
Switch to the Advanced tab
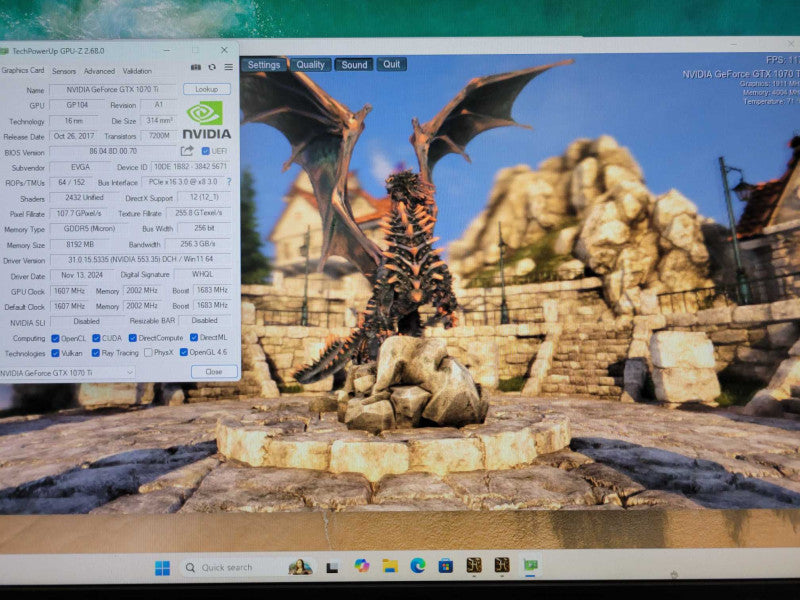tap(99, 71)
